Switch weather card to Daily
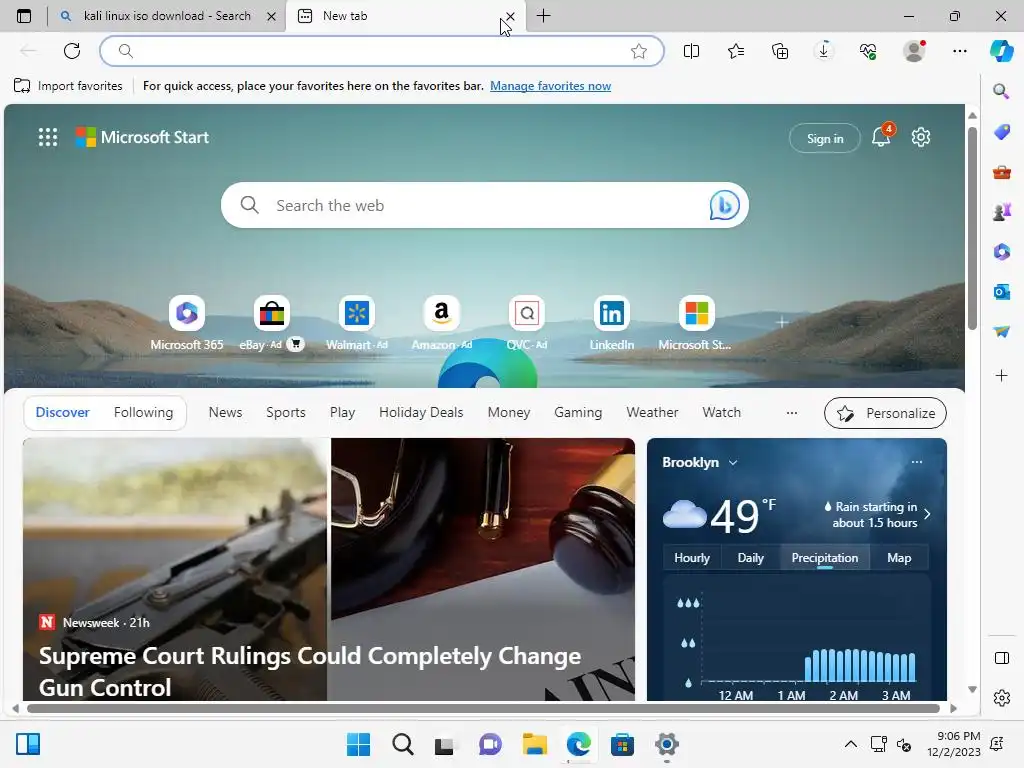 tap(750, 558)
